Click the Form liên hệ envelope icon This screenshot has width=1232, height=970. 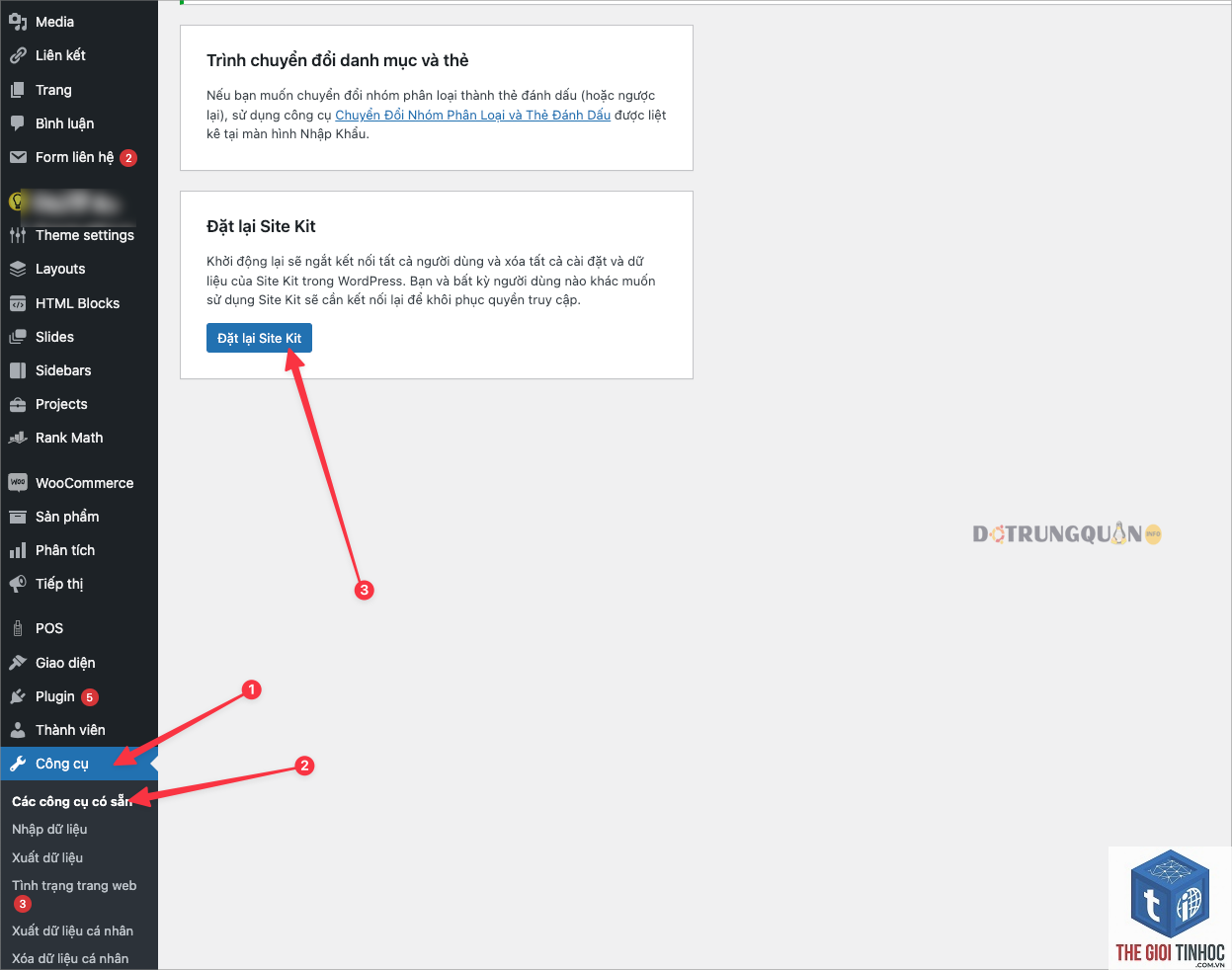click(18, 157)
